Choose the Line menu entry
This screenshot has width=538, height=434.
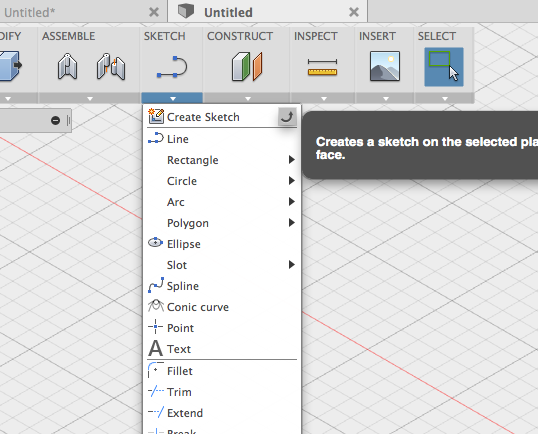tap(222, 139)
